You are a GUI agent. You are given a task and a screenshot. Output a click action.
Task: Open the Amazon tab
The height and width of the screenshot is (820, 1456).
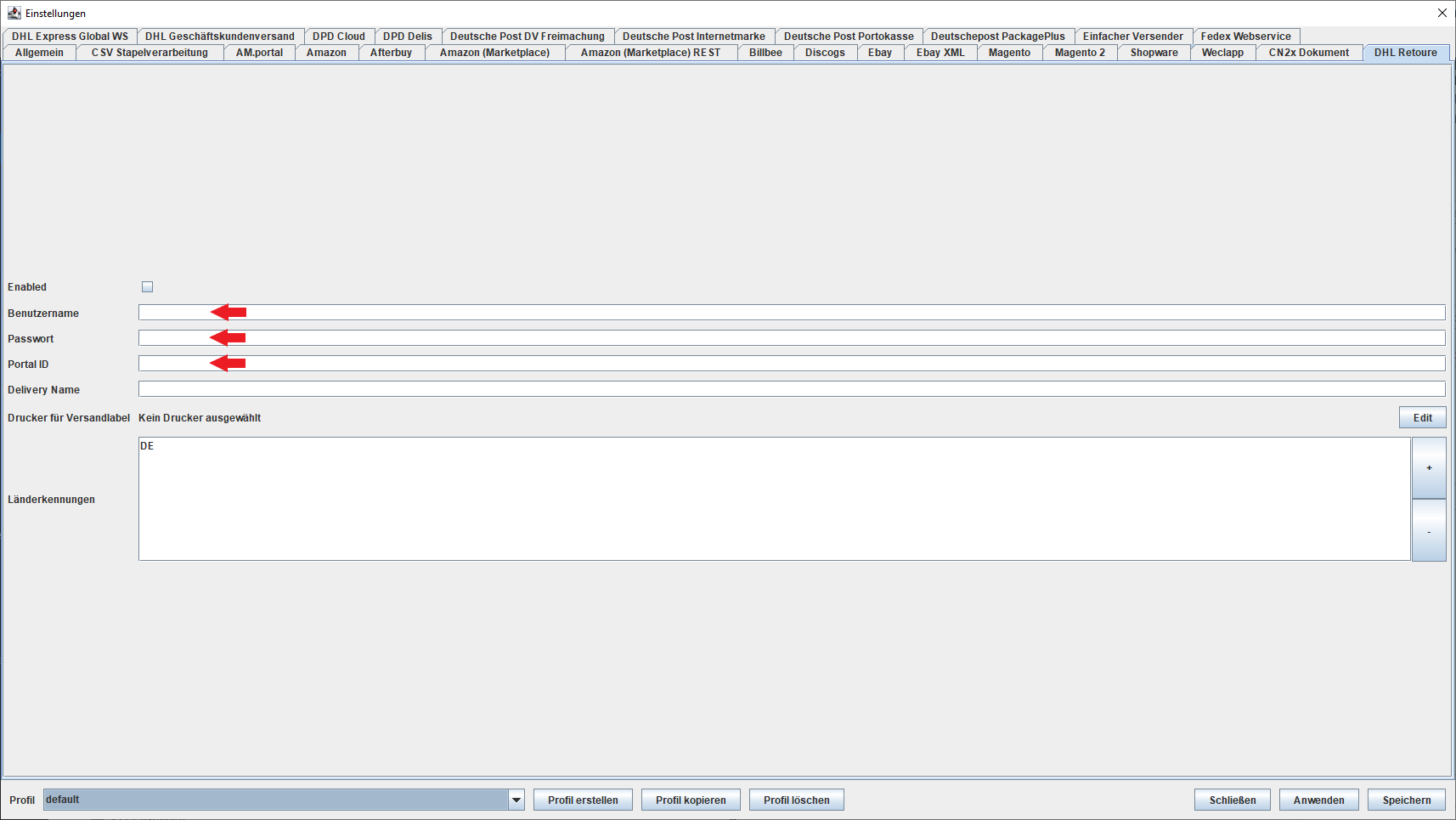[x=326, y=53]
